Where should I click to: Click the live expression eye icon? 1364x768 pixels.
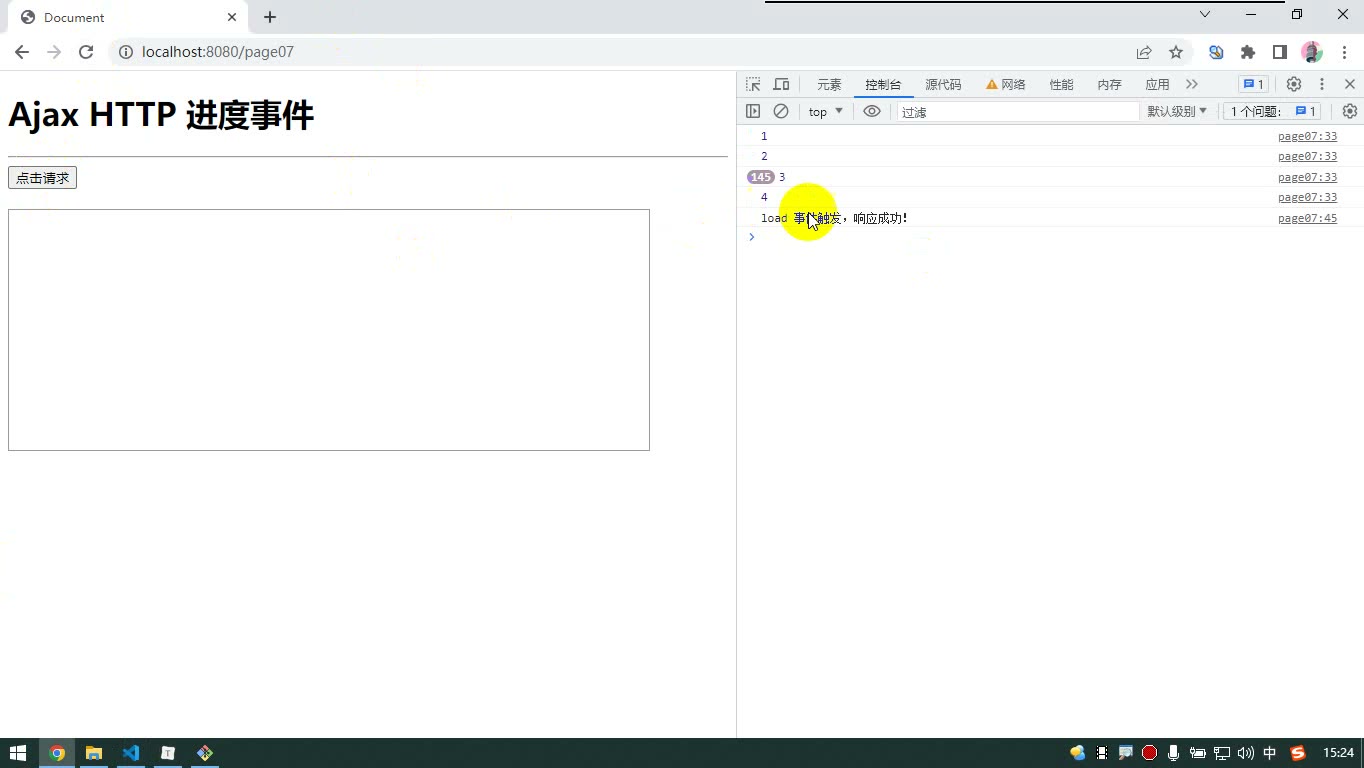point(872,111)
